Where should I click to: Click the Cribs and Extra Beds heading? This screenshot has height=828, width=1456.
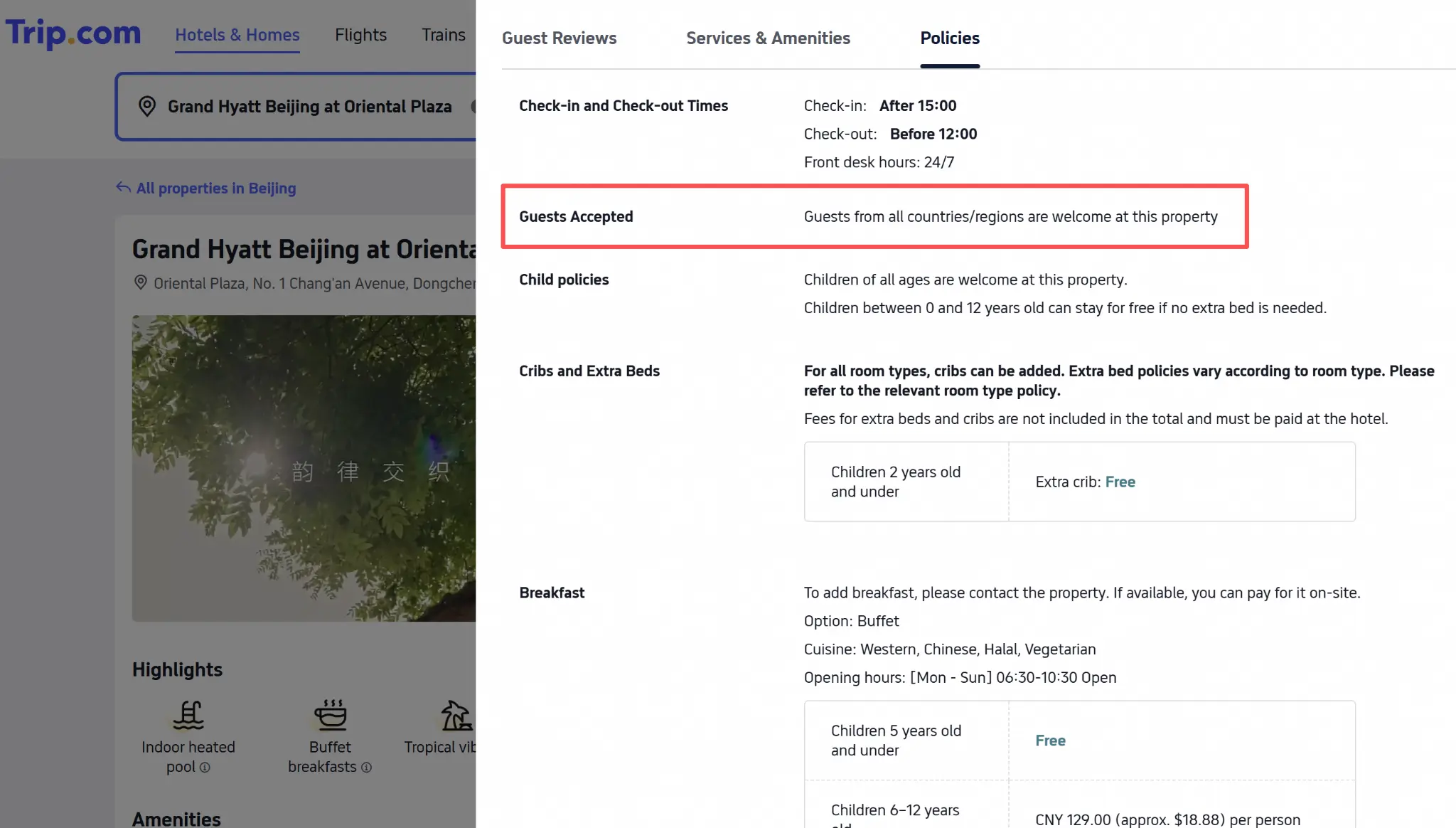589,371
